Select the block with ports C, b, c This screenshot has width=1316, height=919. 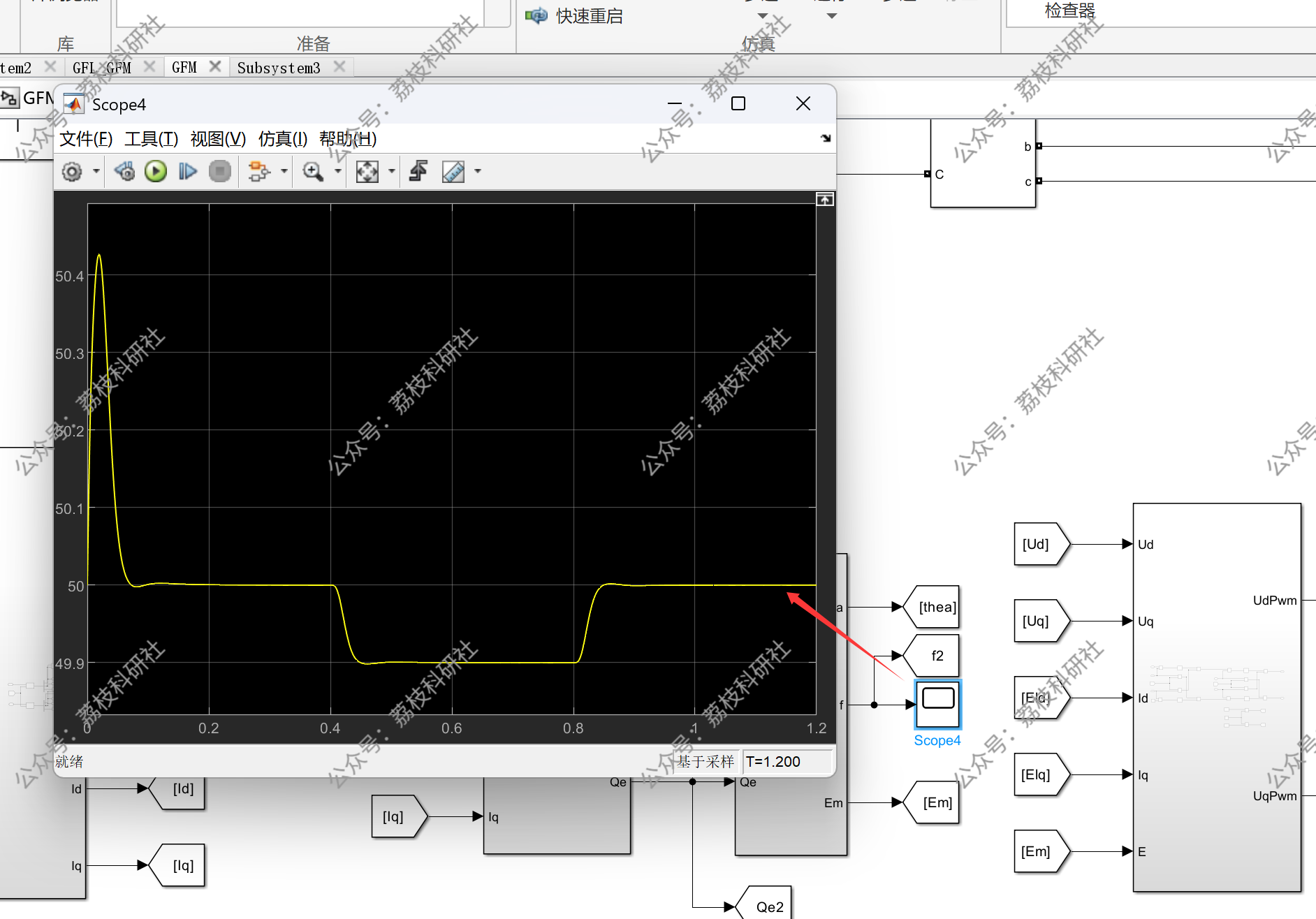(x=983, y=163)
